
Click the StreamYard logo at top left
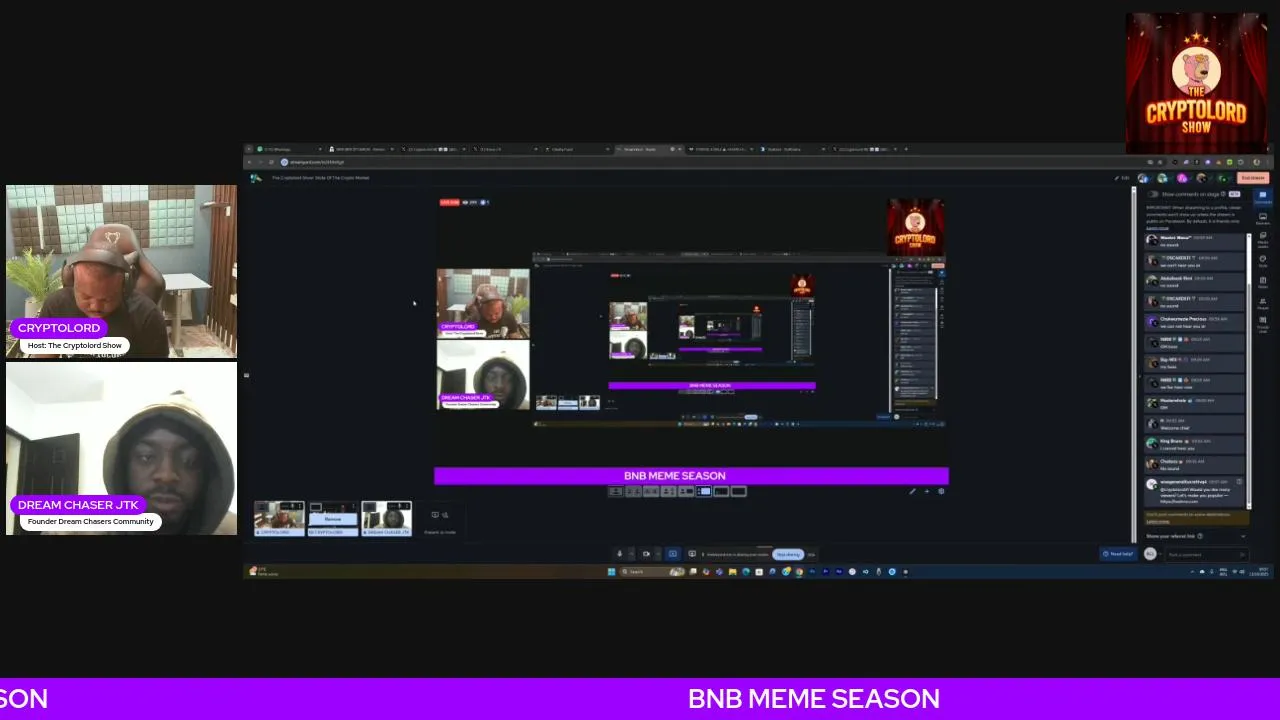256,178
